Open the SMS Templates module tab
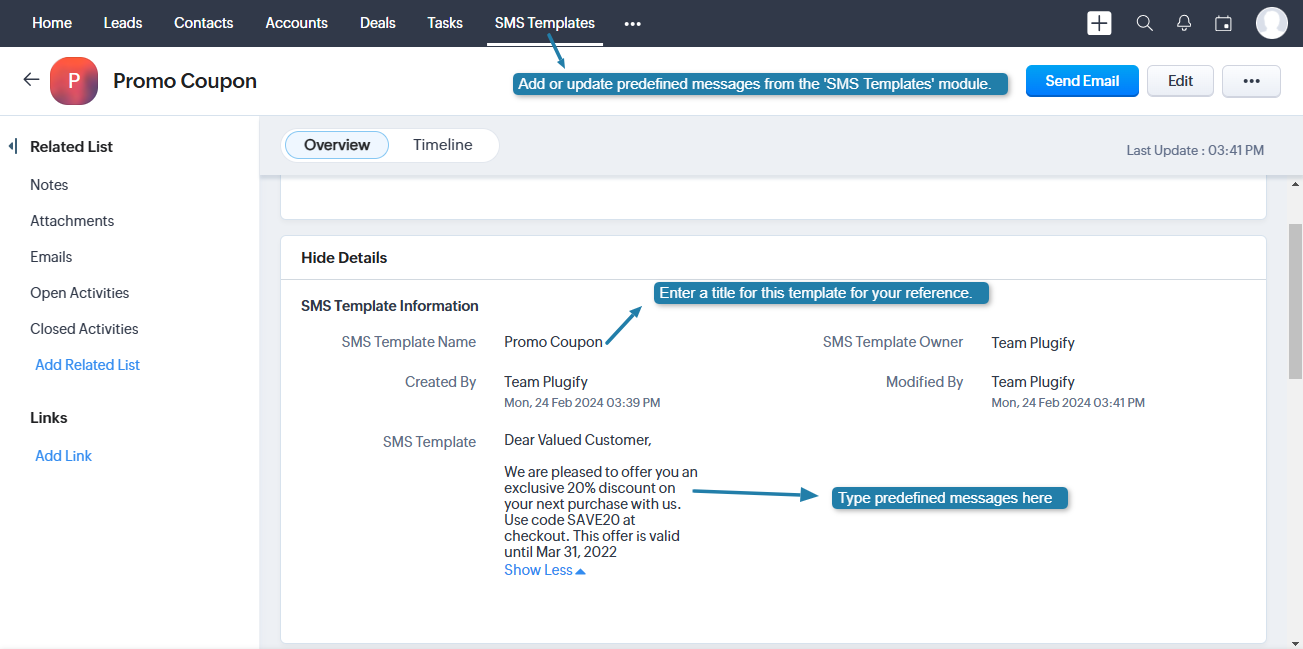Image resolution: width=1303 pixels, height=649 pixels. 544,23
